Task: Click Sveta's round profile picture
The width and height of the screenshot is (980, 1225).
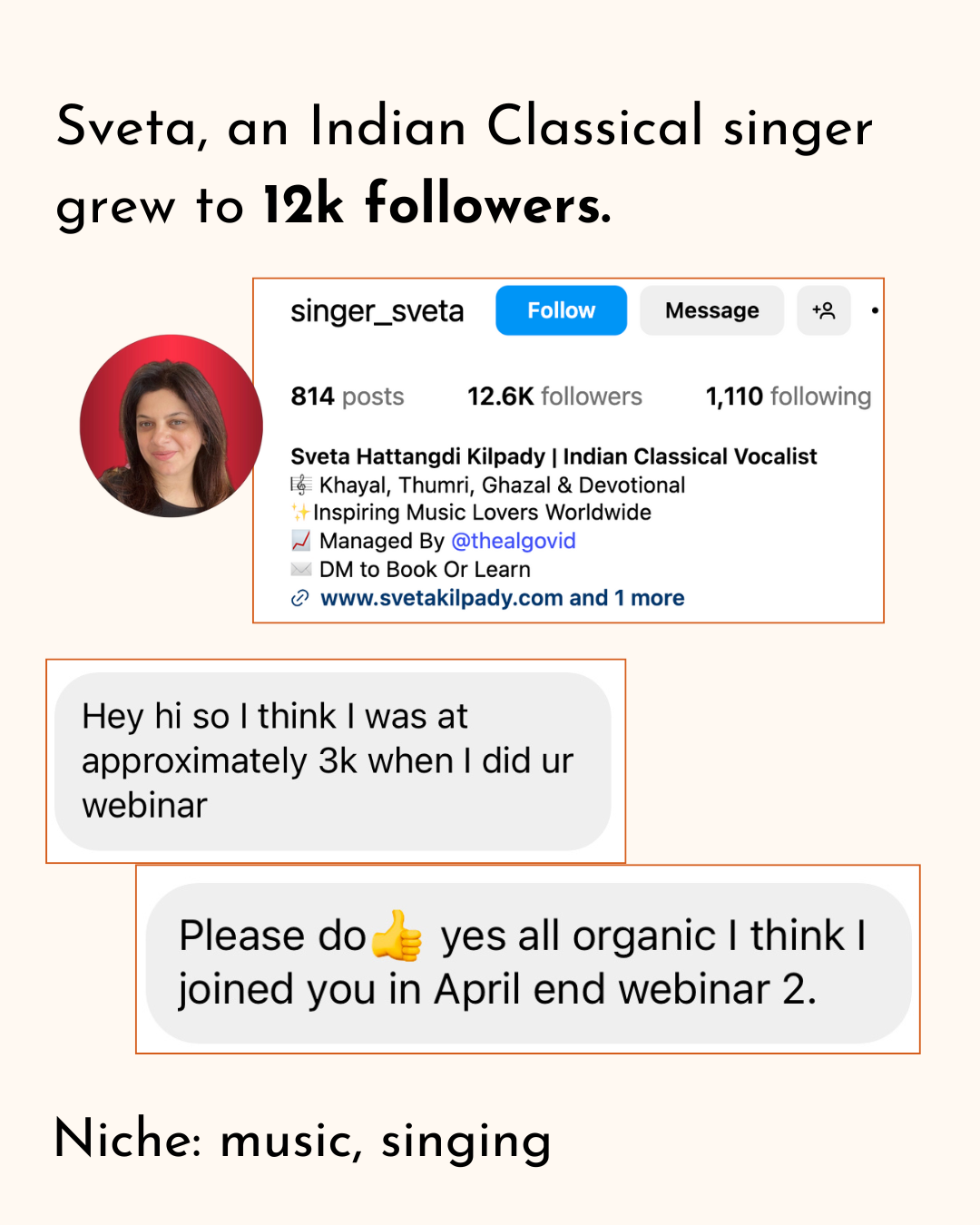Action: 171,426
